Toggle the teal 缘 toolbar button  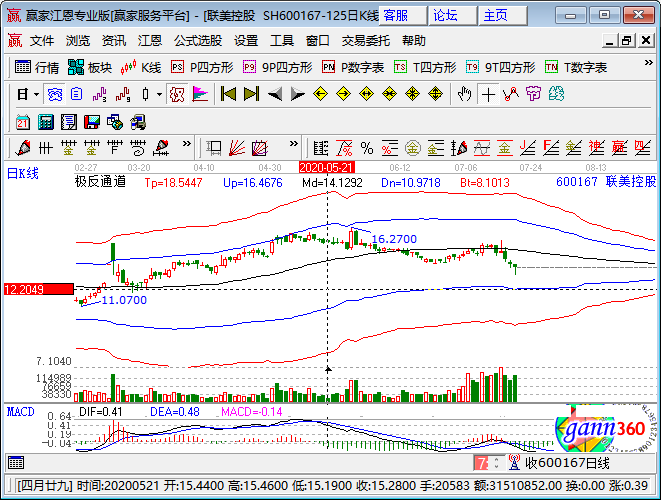[x=556, y=94]
